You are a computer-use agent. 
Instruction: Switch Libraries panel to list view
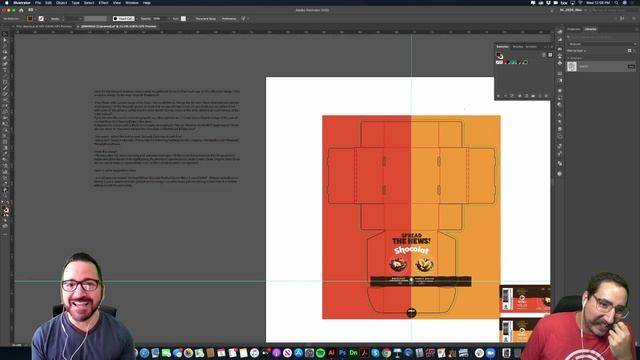click(x=635, y=51)
